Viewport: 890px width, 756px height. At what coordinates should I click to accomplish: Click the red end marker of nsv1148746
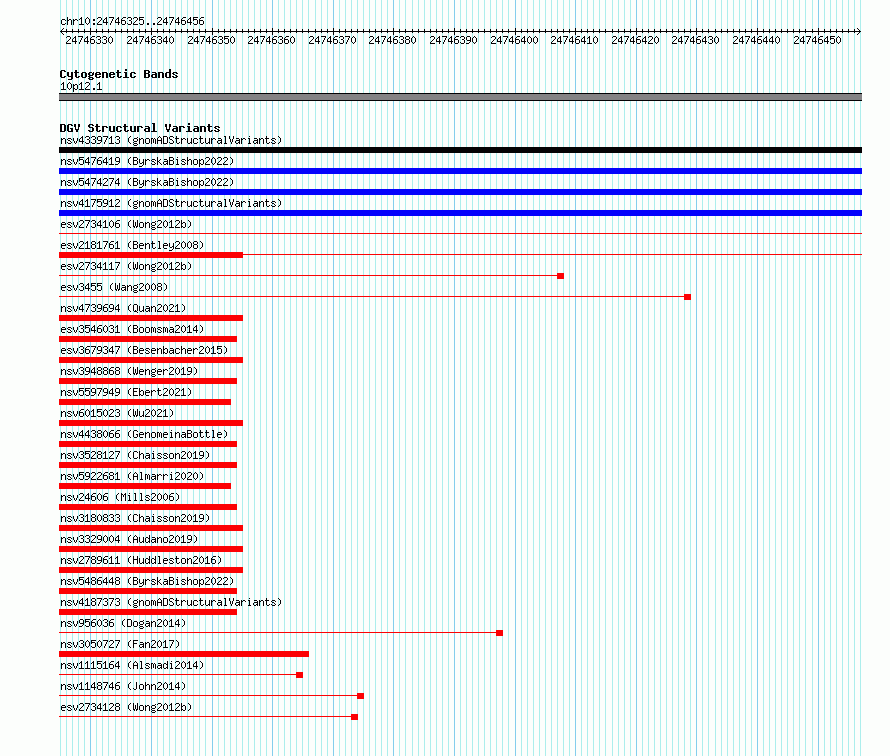pyautogui.click(x=360, y=696)
